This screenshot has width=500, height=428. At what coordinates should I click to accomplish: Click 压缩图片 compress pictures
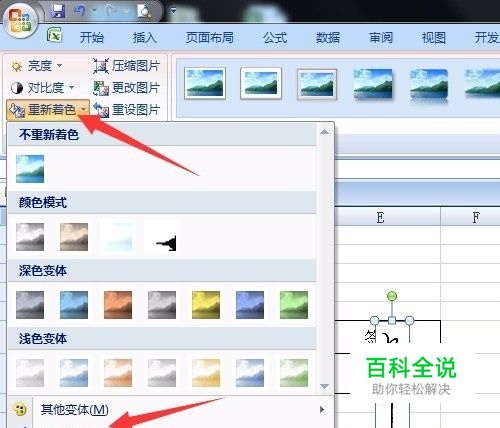[127, 66]
